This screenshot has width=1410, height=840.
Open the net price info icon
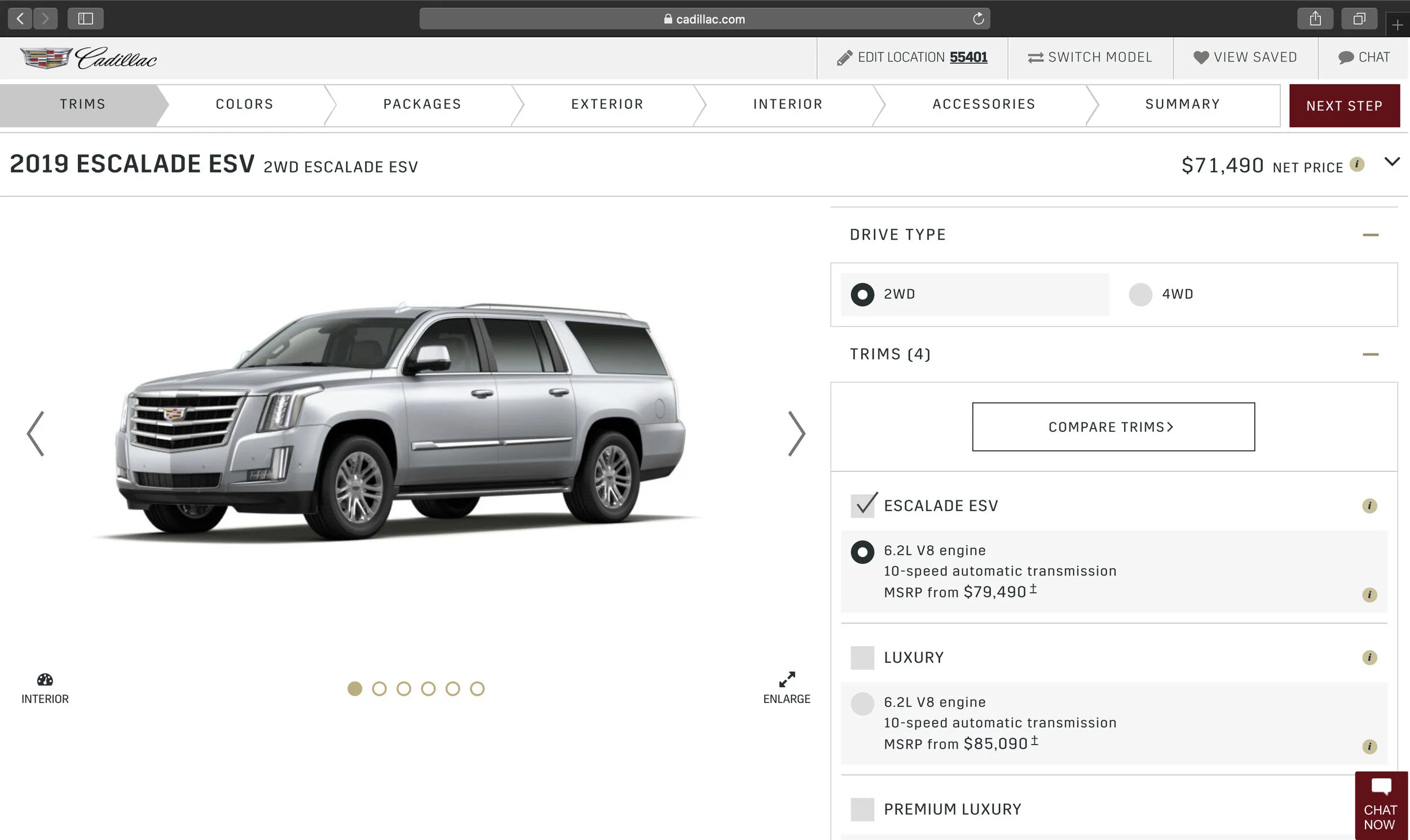tap(1357, 164)
